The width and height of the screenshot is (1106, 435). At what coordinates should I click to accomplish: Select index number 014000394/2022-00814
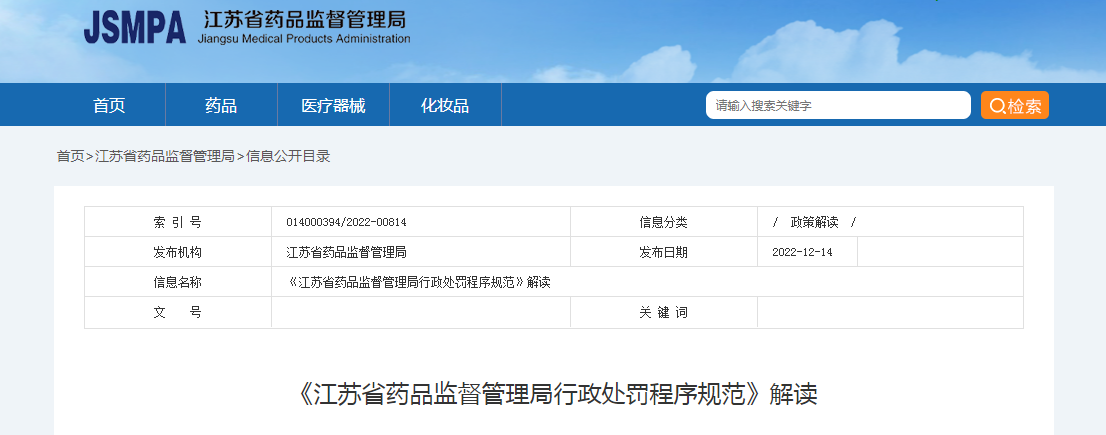pos(346,223)
